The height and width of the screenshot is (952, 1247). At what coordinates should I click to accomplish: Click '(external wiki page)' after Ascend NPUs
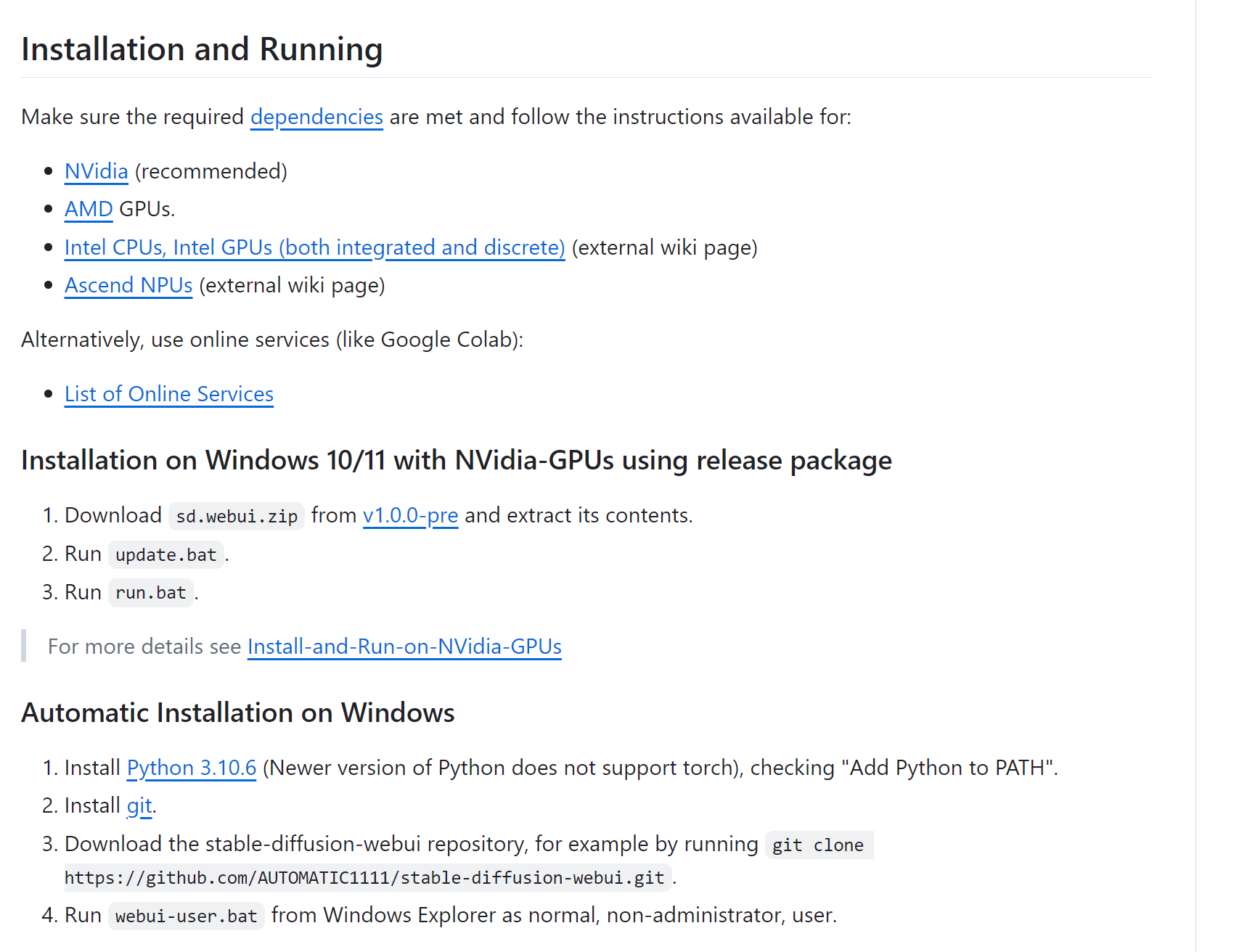(292, 285)
